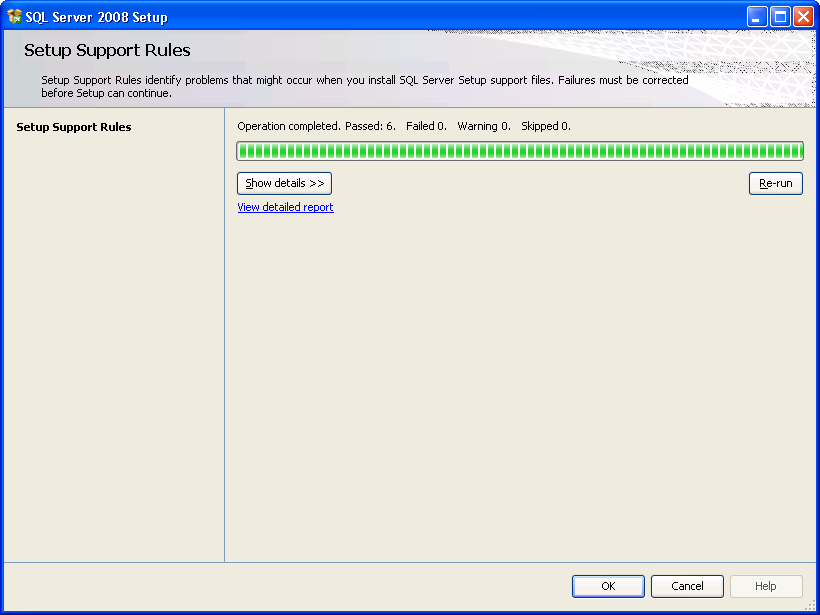The height and width of the screenshot is (615, 820).
Task: Click the greyed-out Help button
Action: point(766,586)
